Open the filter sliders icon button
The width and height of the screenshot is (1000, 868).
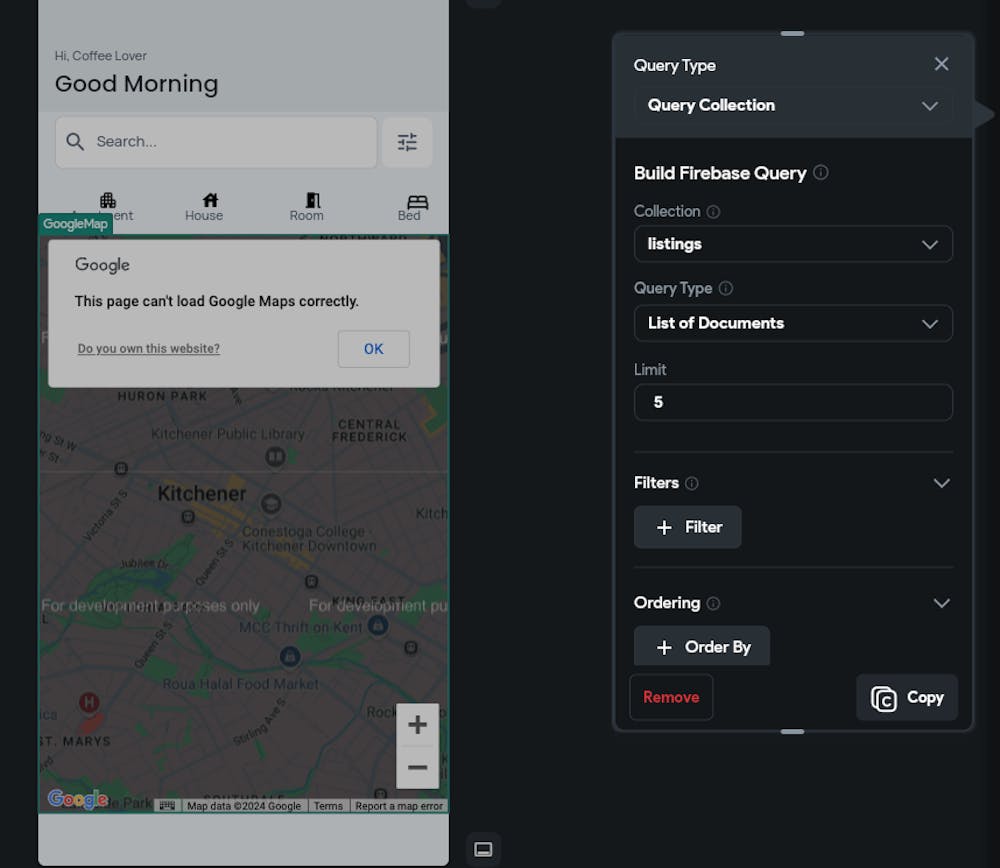(x=407, y=142)
